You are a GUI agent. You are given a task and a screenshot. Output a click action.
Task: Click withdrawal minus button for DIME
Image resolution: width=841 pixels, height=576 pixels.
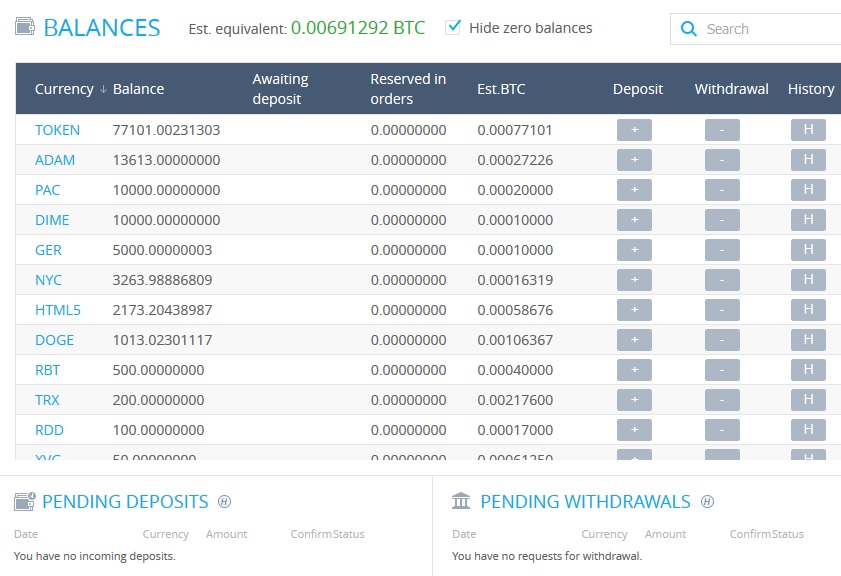click(722, 220)
